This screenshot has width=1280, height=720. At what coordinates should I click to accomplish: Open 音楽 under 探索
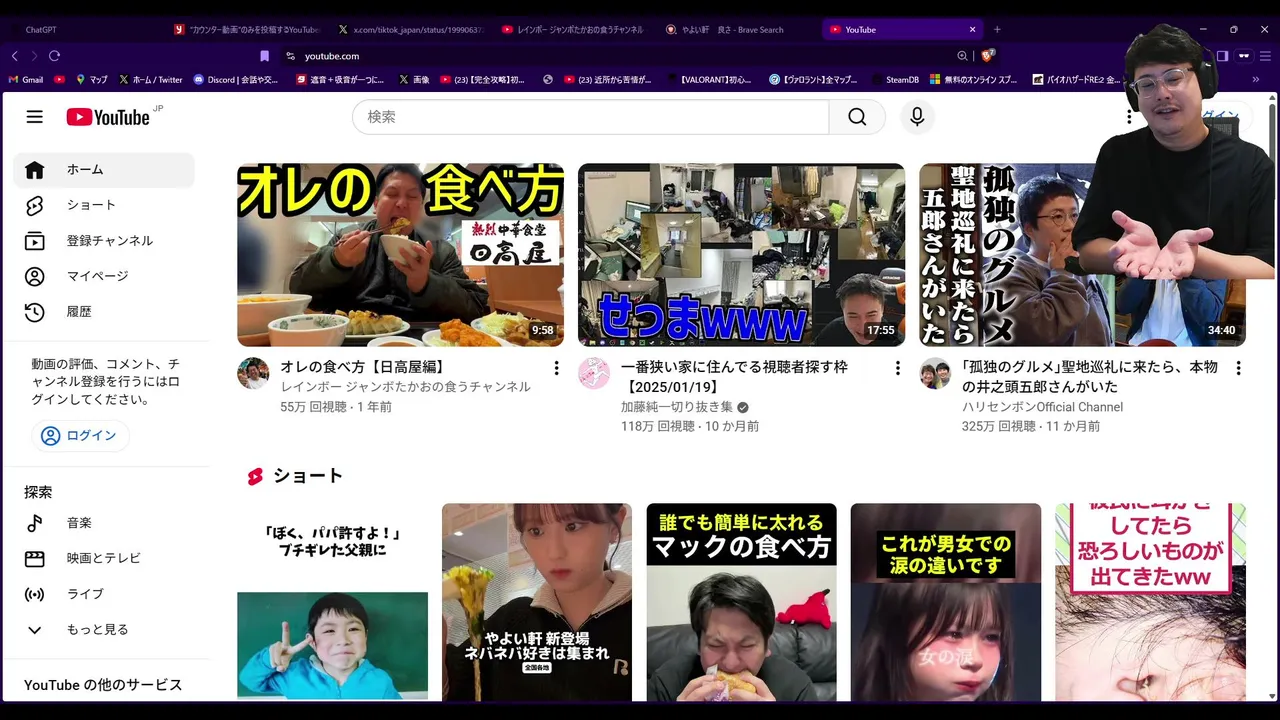[x=104, y=523]
